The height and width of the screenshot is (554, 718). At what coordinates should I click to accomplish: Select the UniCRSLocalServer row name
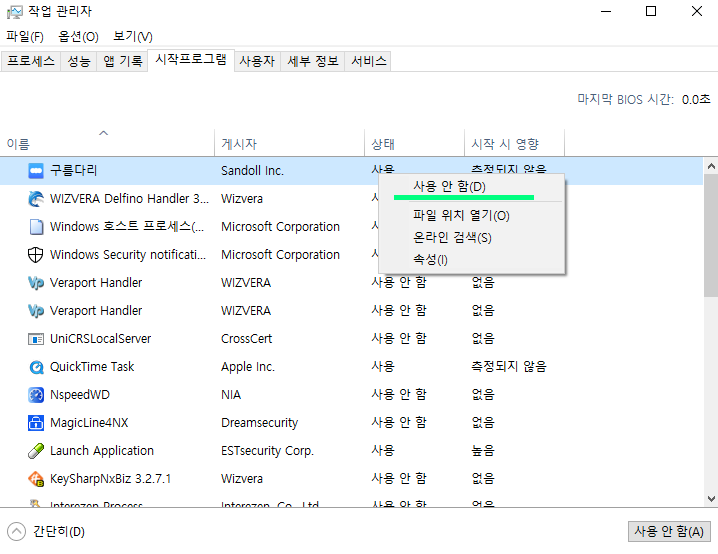[100, 339]
